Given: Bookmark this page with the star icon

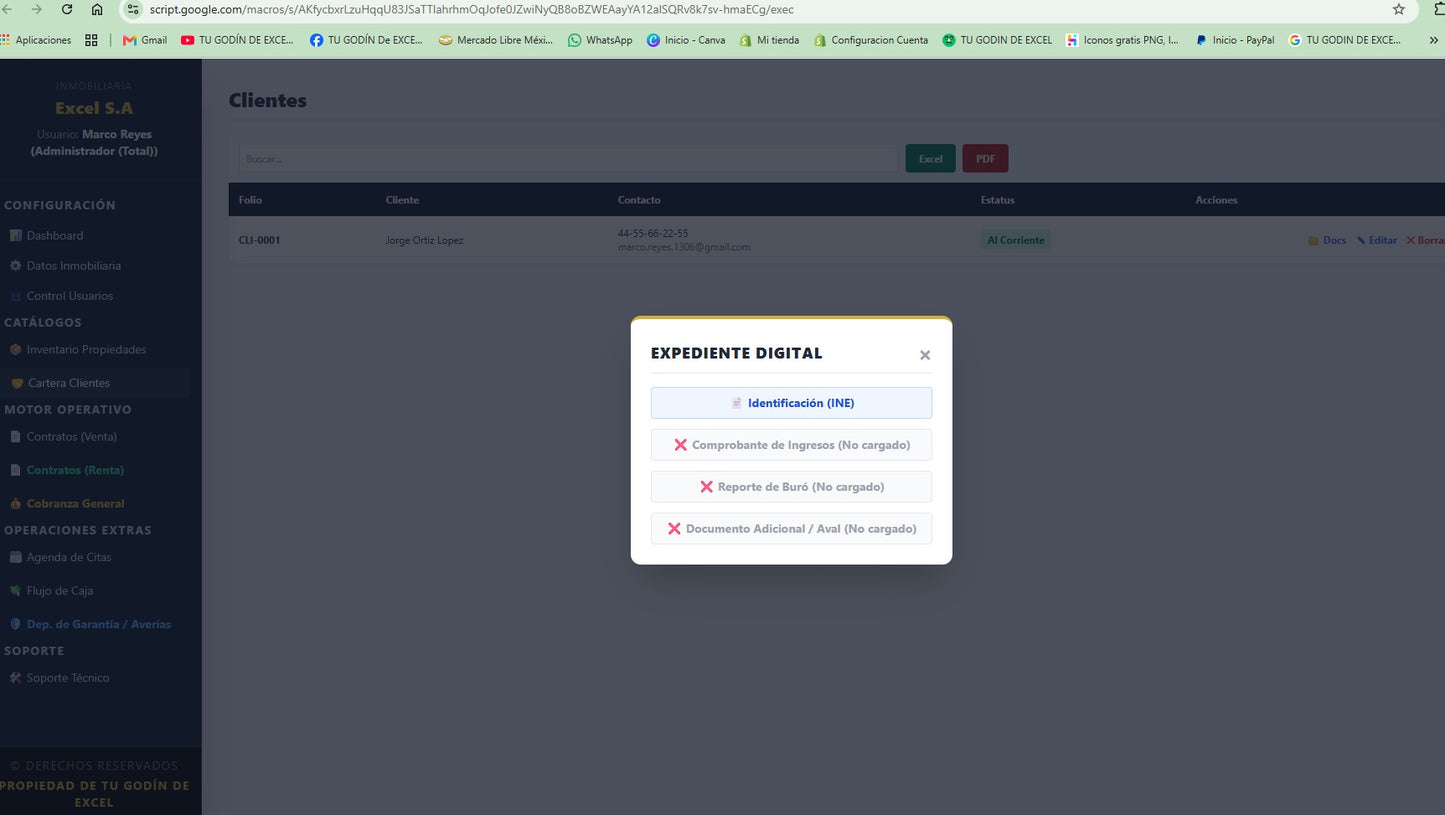Looking at the screenshot, I should point(1399,9).
